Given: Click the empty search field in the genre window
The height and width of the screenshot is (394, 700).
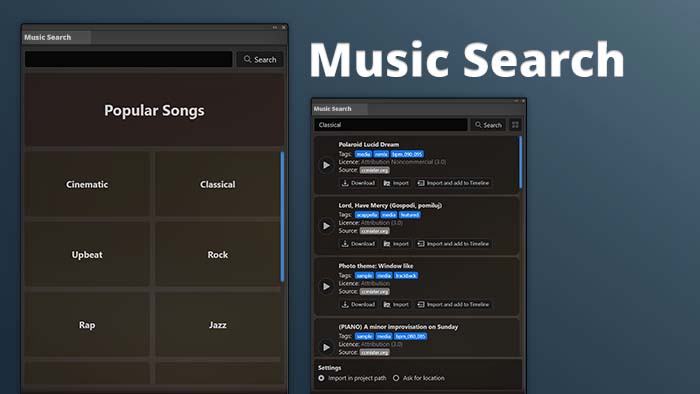Looking at the screenshot, I should tap(129, 59).
